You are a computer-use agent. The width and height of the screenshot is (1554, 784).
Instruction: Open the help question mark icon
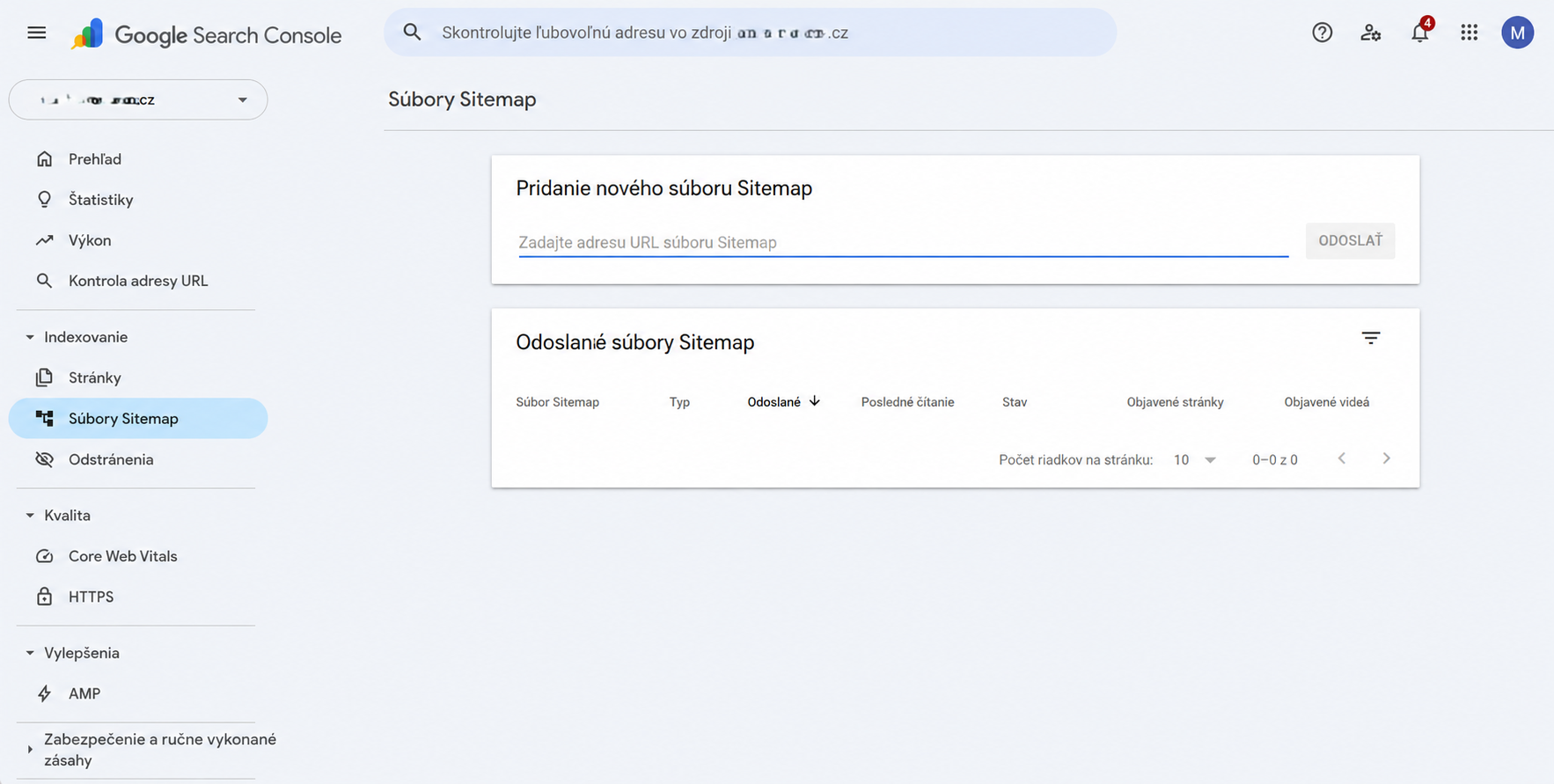[x=1322, y=33]
